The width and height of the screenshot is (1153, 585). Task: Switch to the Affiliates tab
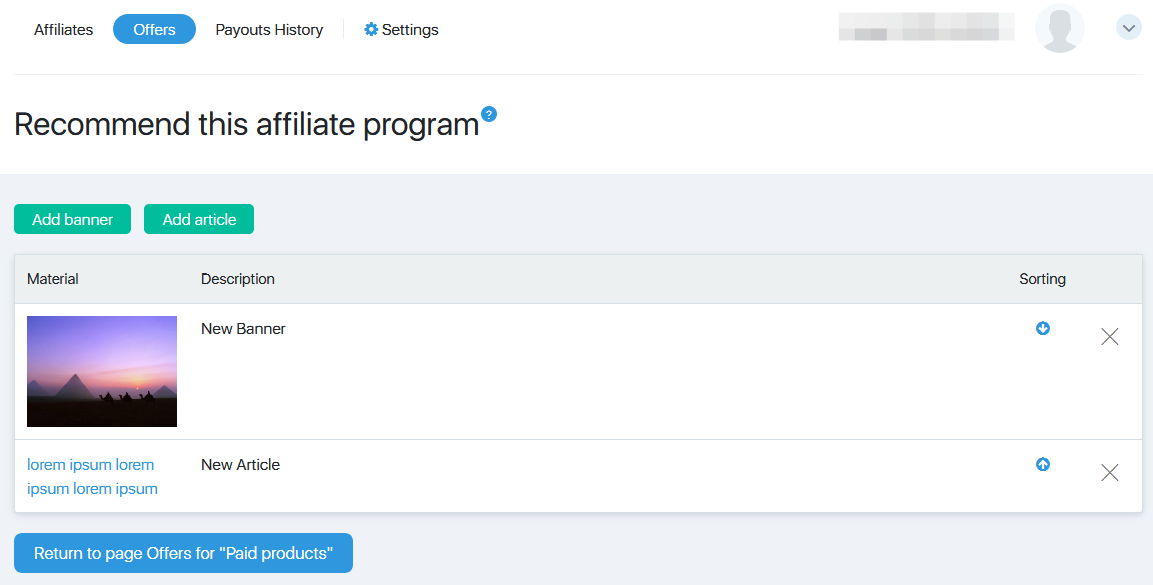click(x=63, y=29)
